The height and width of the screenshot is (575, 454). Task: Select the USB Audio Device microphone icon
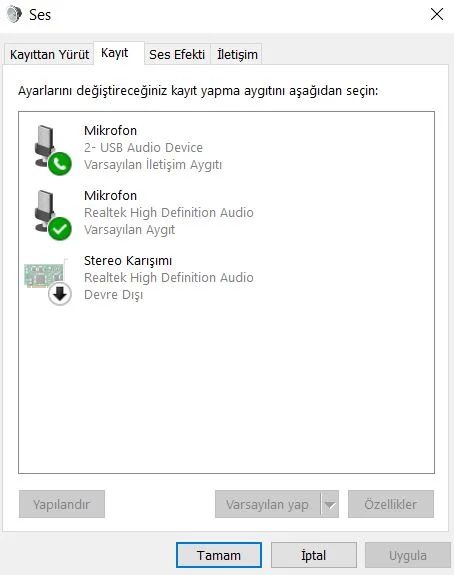(52, 150)
